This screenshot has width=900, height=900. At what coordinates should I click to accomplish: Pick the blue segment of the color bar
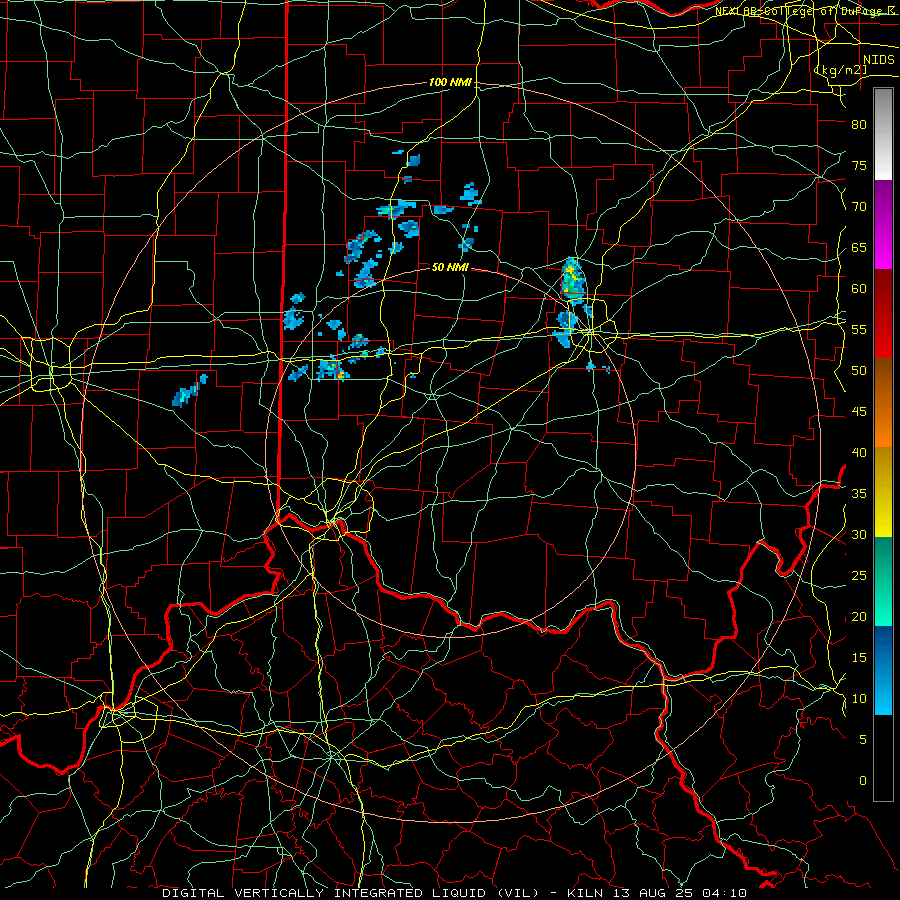883,670
